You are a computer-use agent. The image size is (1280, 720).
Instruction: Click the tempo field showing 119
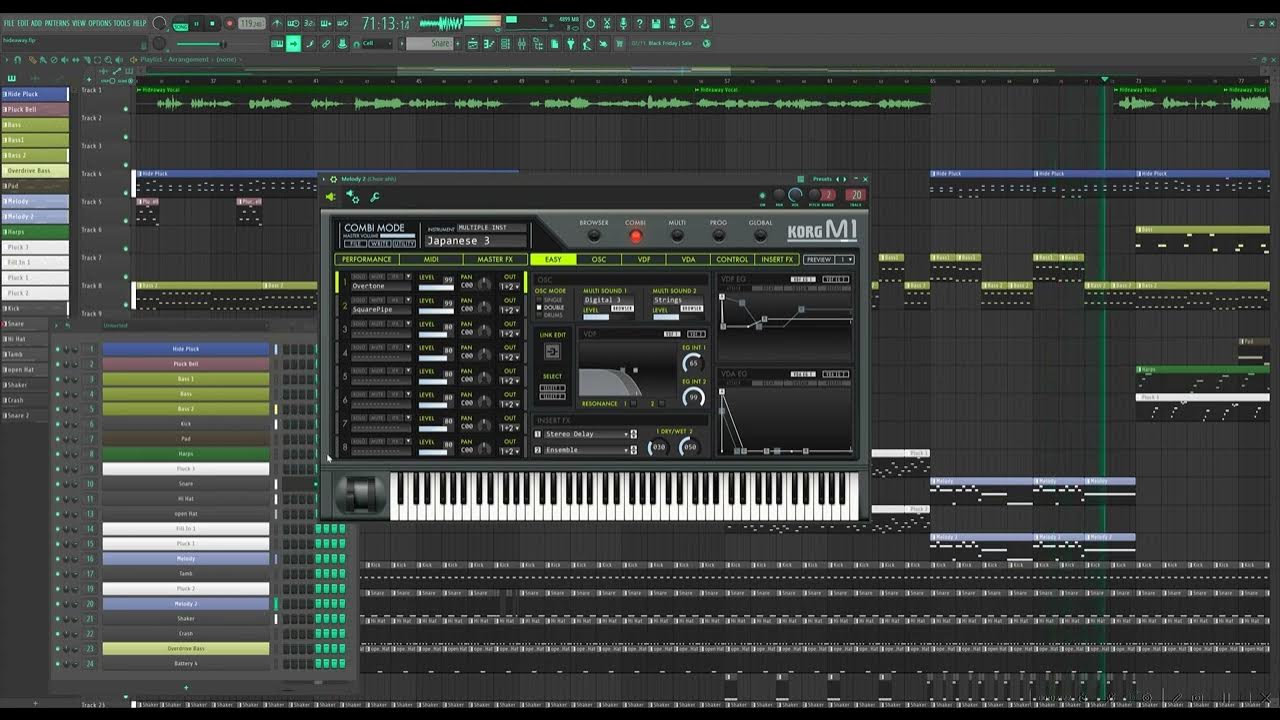[250, 23]
